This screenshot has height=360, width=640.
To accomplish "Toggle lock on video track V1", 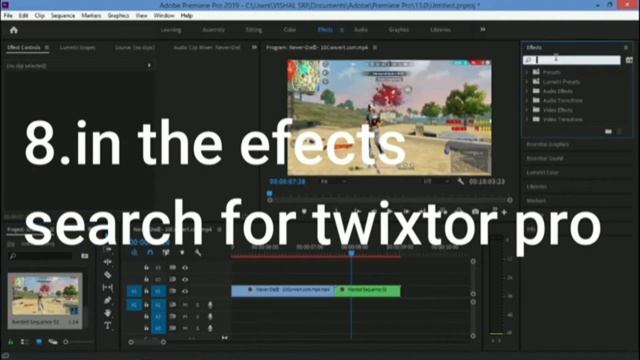I will (x=146, y=291).
